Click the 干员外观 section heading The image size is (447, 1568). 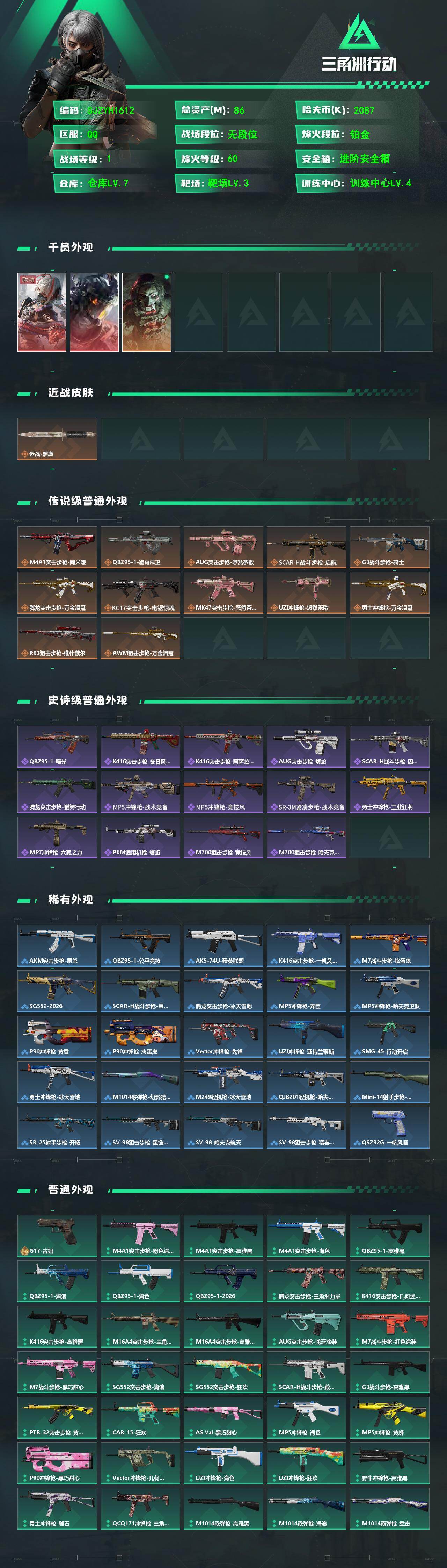[71, 247]
